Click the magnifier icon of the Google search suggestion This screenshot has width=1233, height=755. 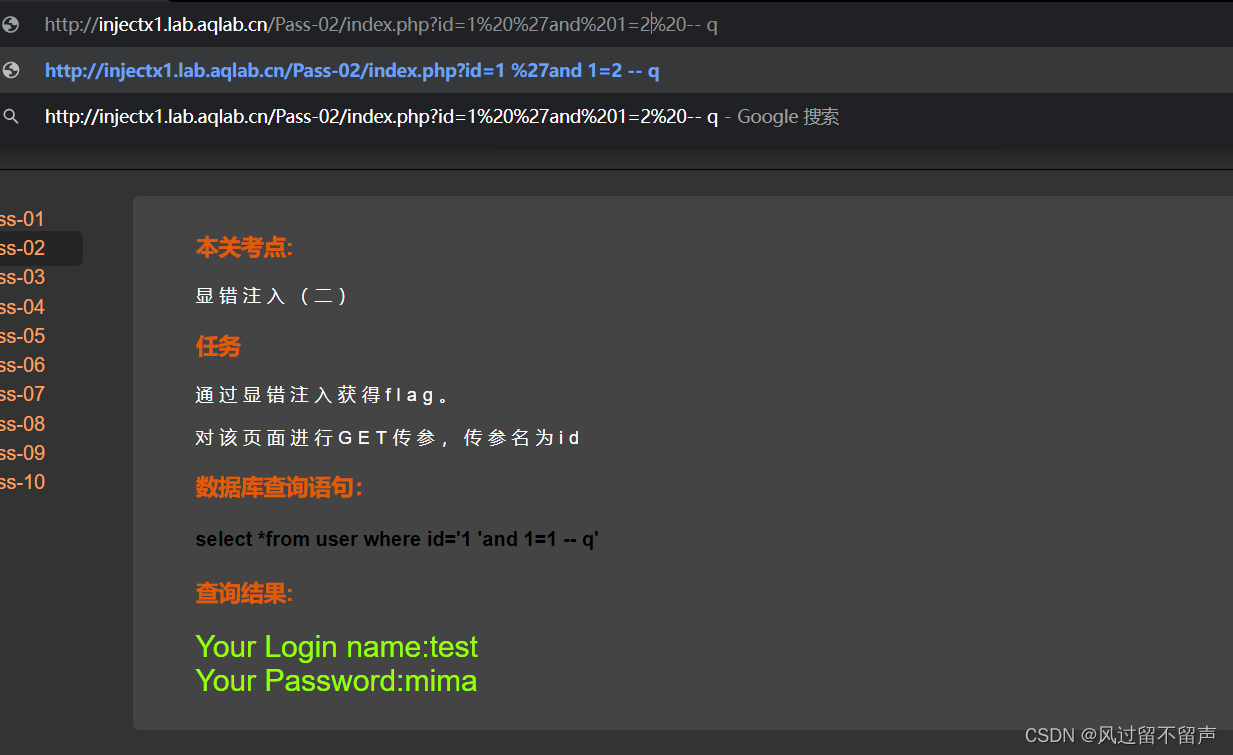click(x=12, y=116)
